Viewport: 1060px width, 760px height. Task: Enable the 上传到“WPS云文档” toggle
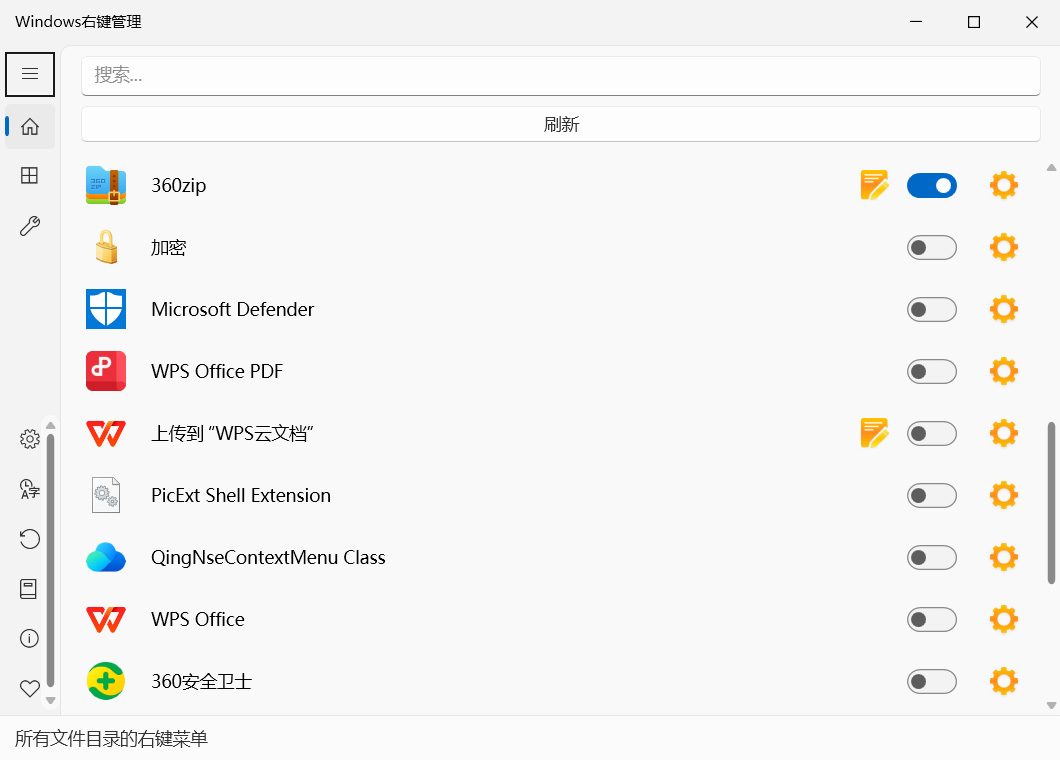(x=932, y=433)
